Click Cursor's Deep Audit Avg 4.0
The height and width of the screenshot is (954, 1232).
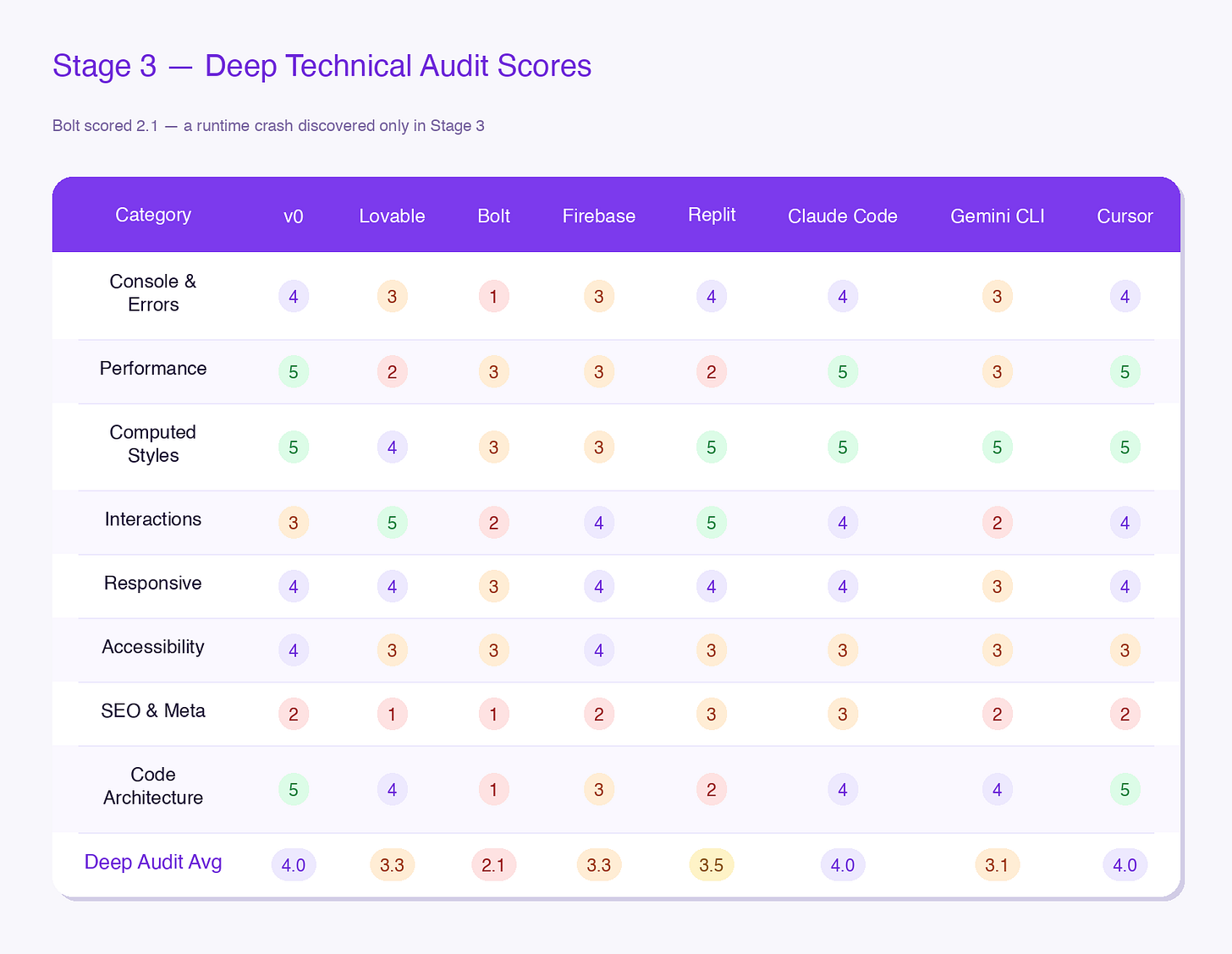tap(1125, 865)
